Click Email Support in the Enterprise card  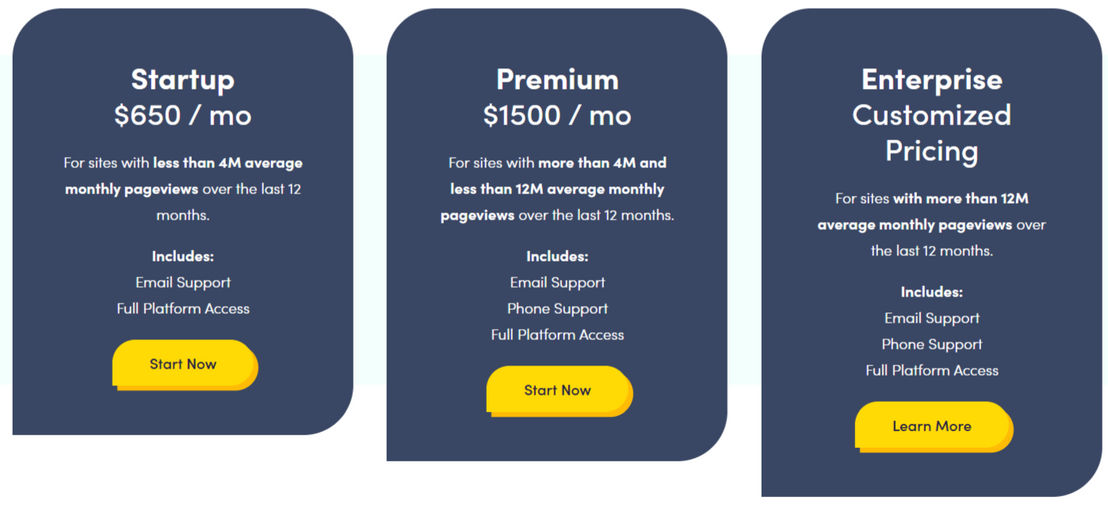(x=932, y=319)
